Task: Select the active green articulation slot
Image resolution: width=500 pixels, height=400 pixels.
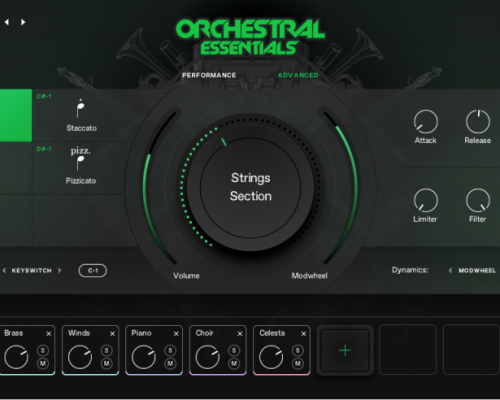Action: (16, 115)
